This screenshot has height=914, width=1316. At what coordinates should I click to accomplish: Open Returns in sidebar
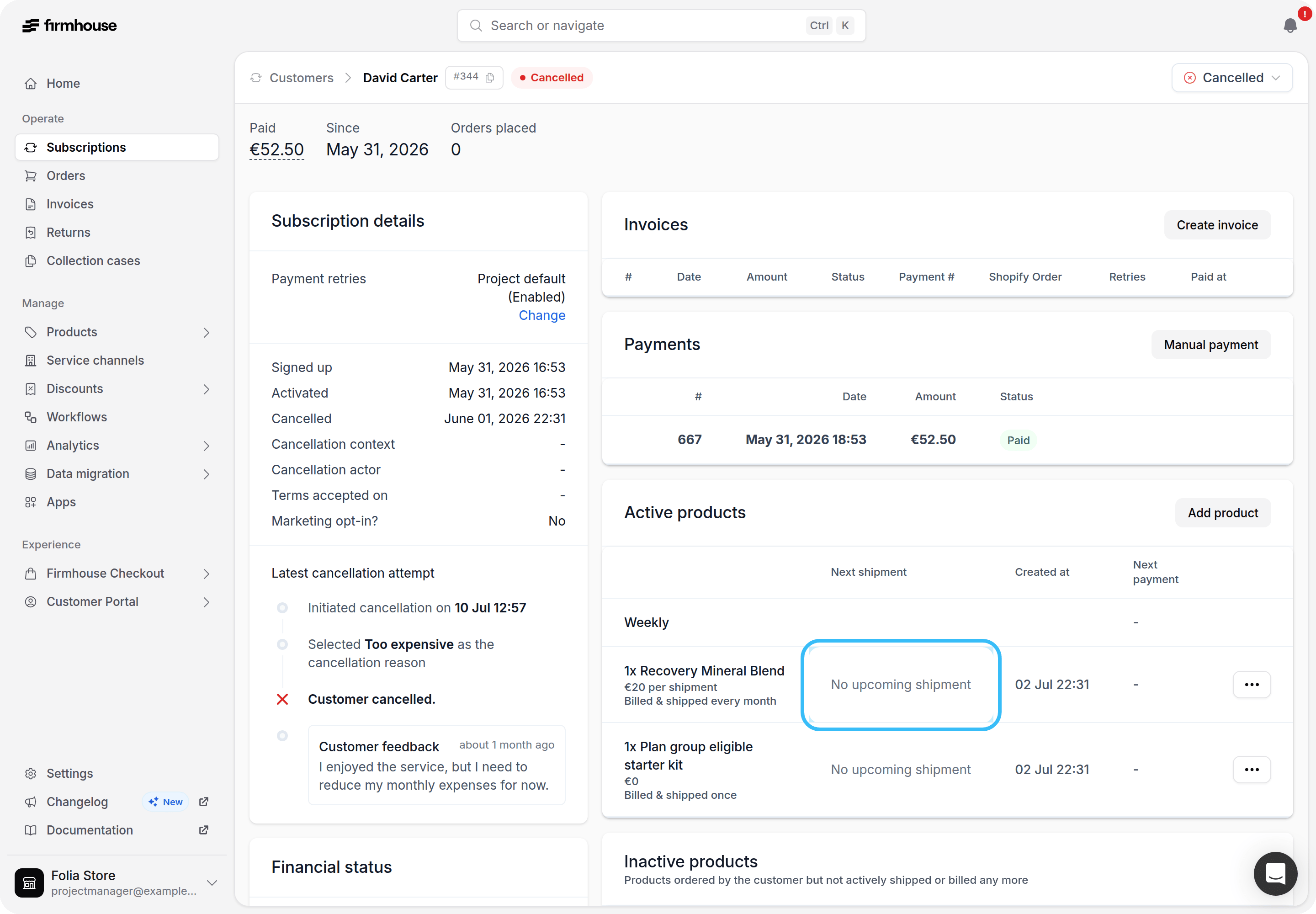[117, 233]
